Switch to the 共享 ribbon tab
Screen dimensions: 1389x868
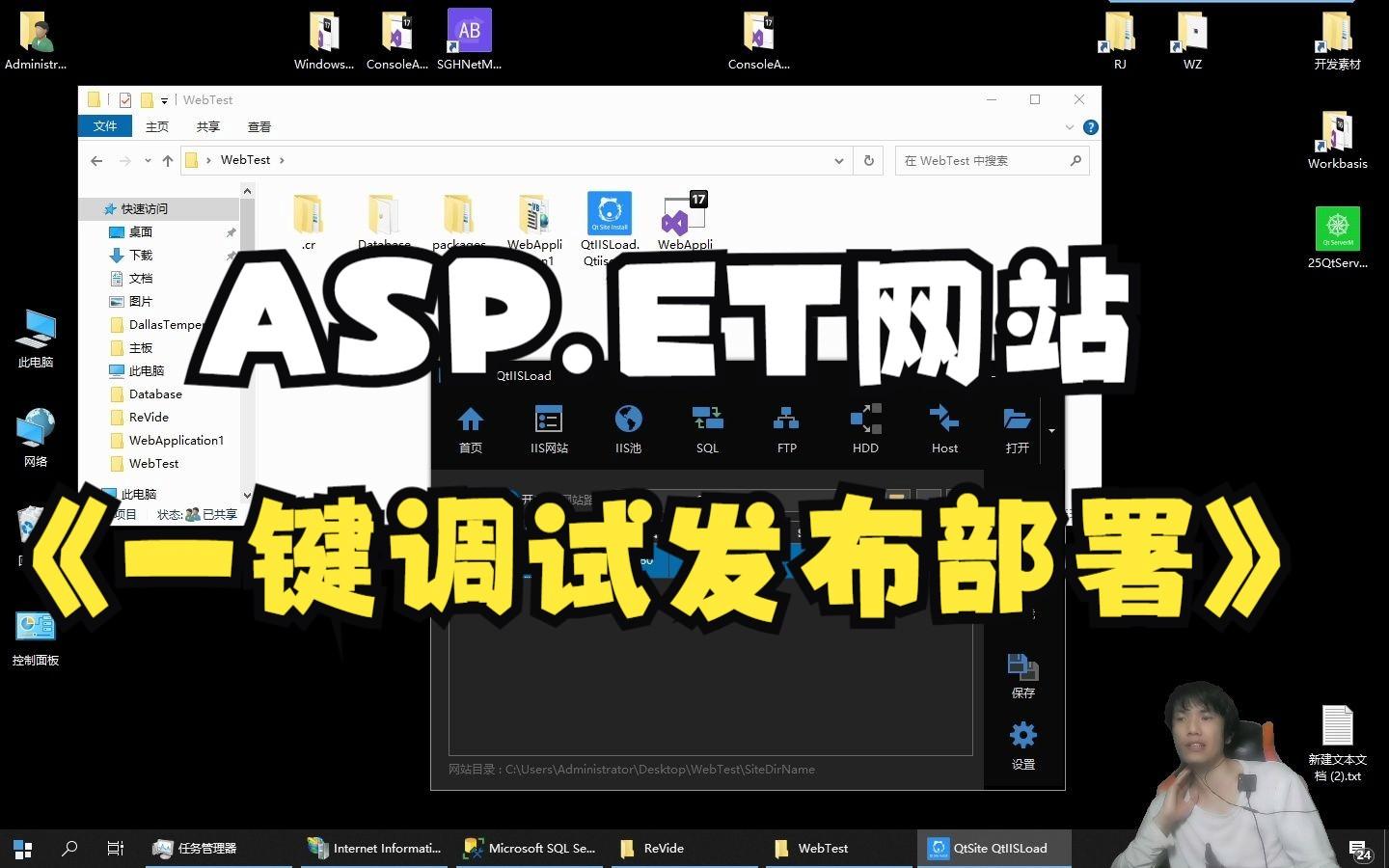pos(207,126)
